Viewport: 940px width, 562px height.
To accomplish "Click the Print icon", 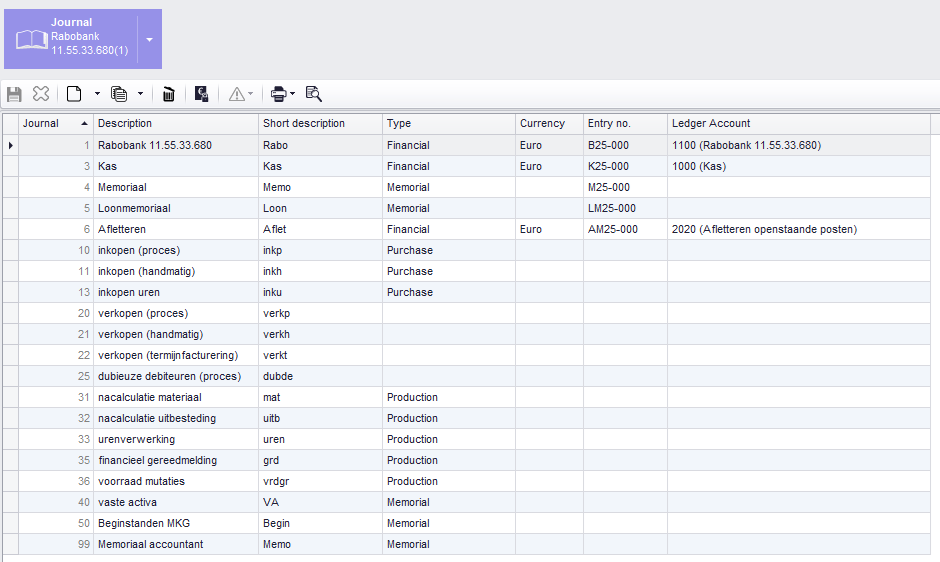I will pyautogui.click(x=279, y=94).
